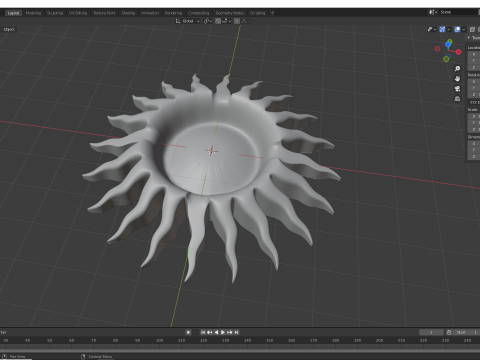Play animation in reverse

217,332
